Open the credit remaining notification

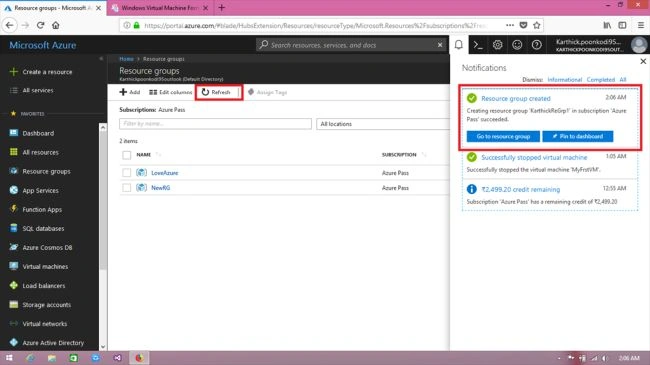point(521,190)
